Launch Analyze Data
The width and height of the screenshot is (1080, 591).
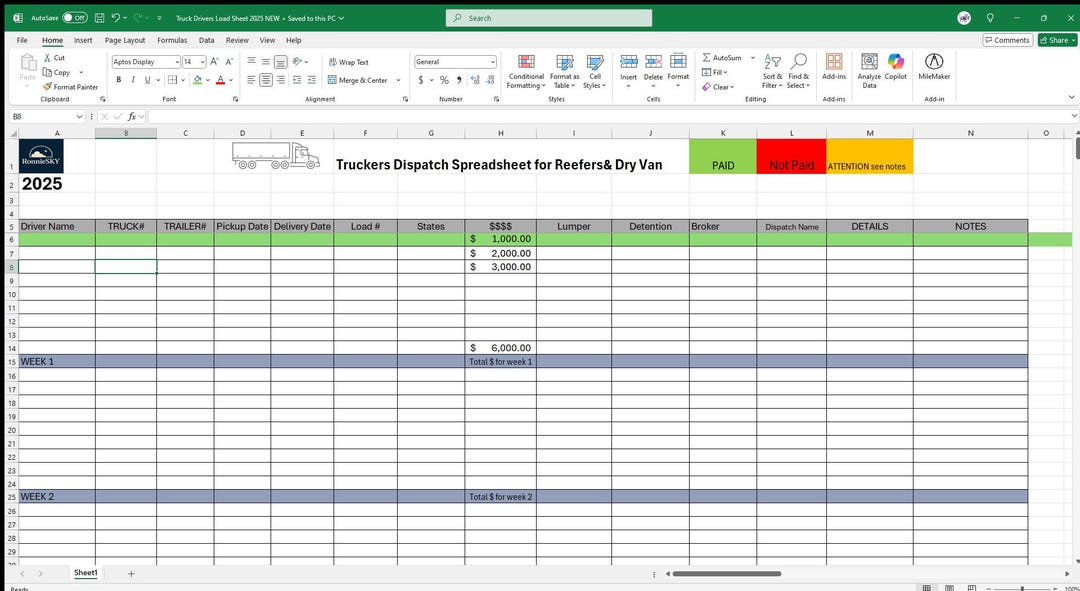869,70
